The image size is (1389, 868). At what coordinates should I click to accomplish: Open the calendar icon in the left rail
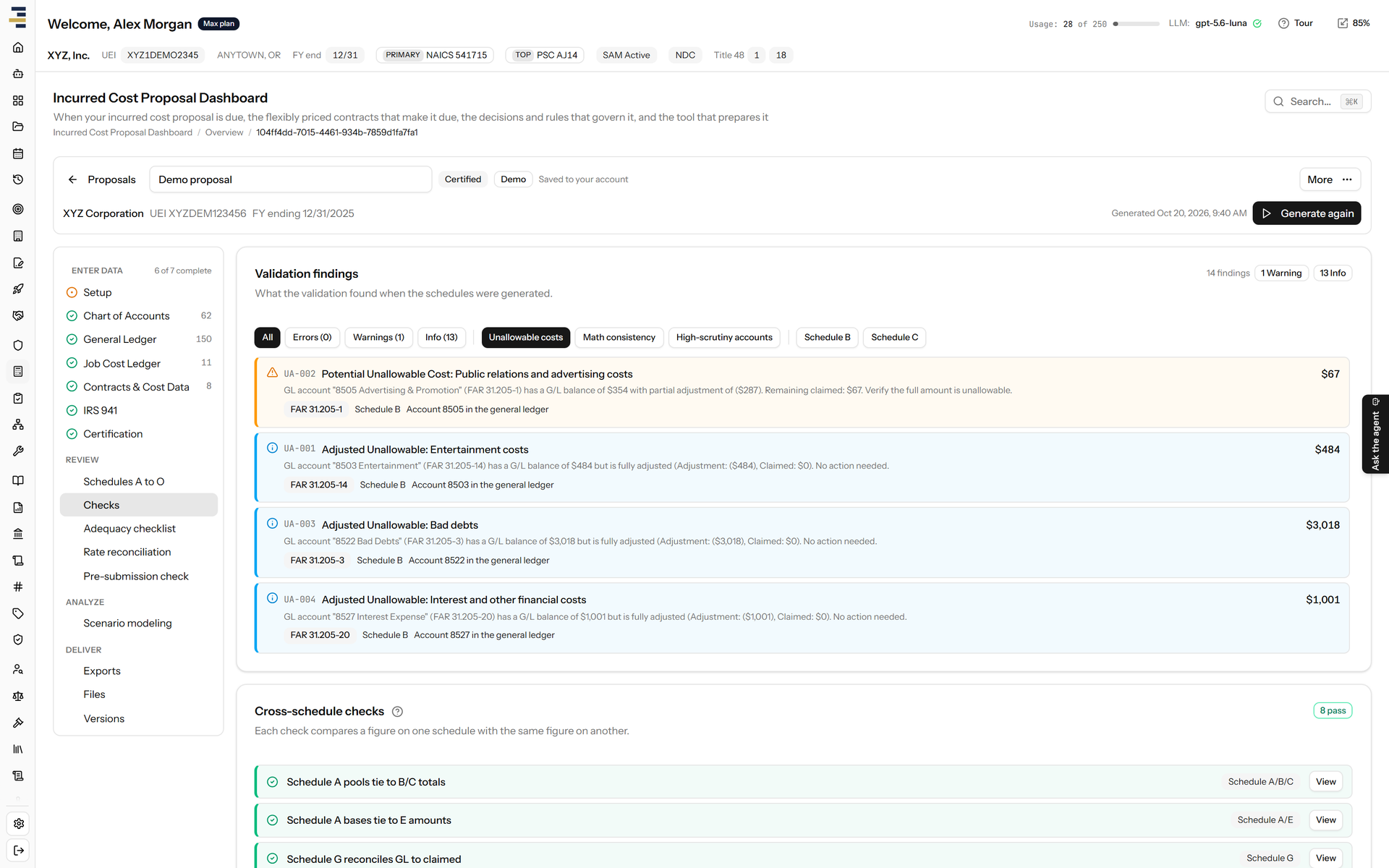coord(18,153)
